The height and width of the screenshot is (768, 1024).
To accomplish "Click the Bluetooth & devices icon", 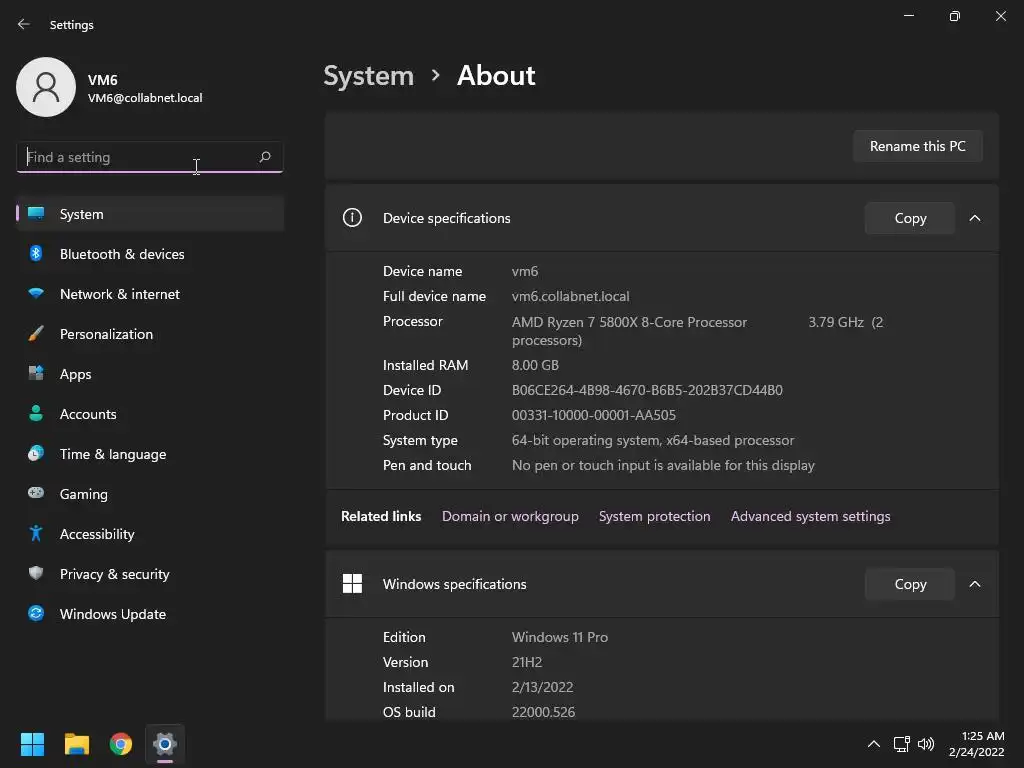I will click(36, 254).
